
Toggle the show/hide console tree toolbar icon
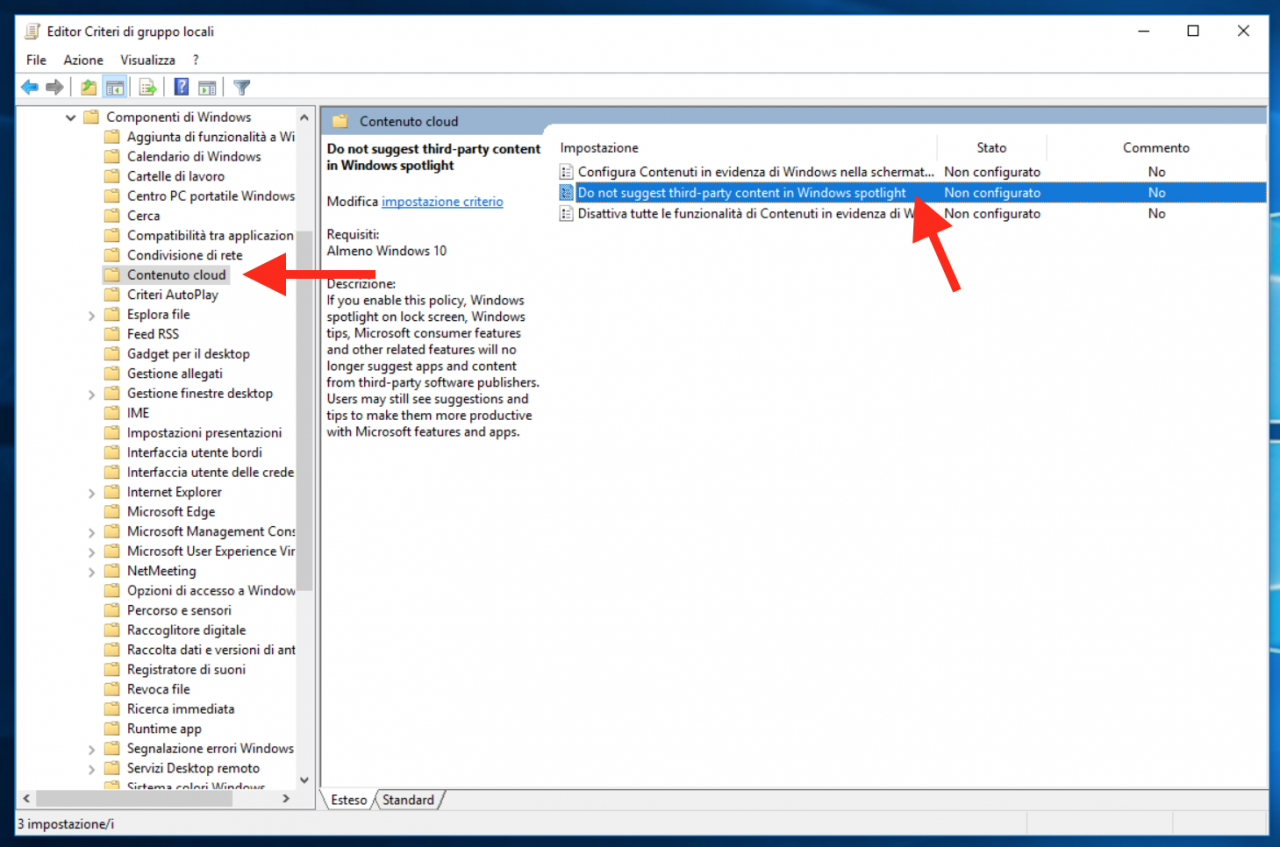[115, 87]
